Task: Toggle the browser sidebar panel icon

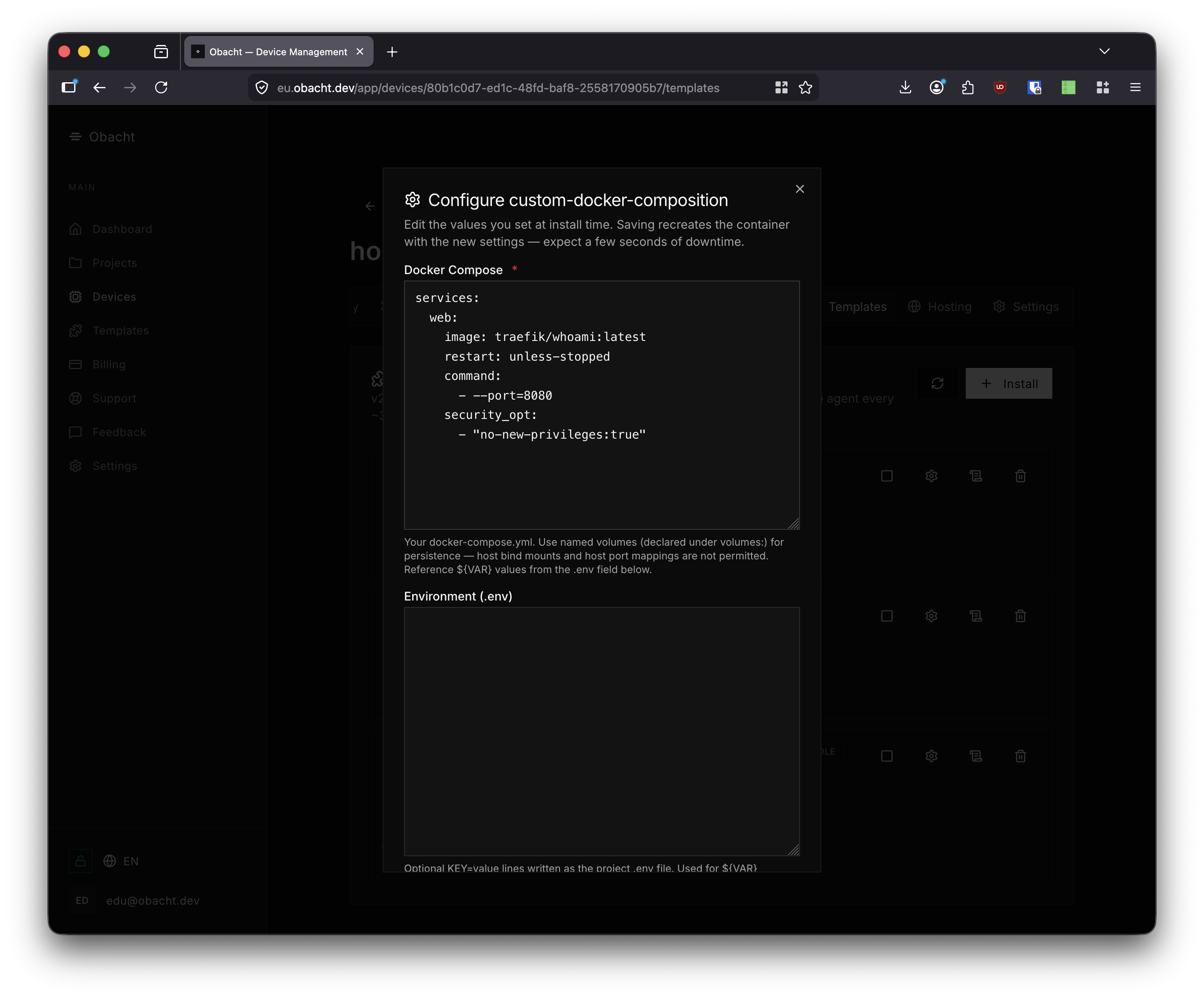Action: [69, 87]
